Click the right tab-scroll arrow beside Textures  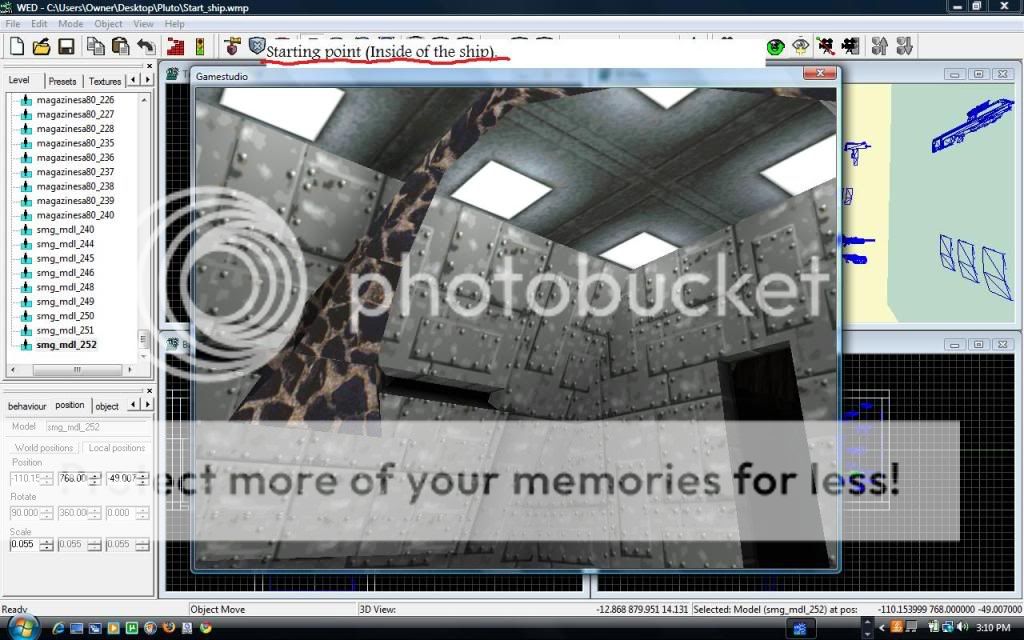click(x=148, y=80)
